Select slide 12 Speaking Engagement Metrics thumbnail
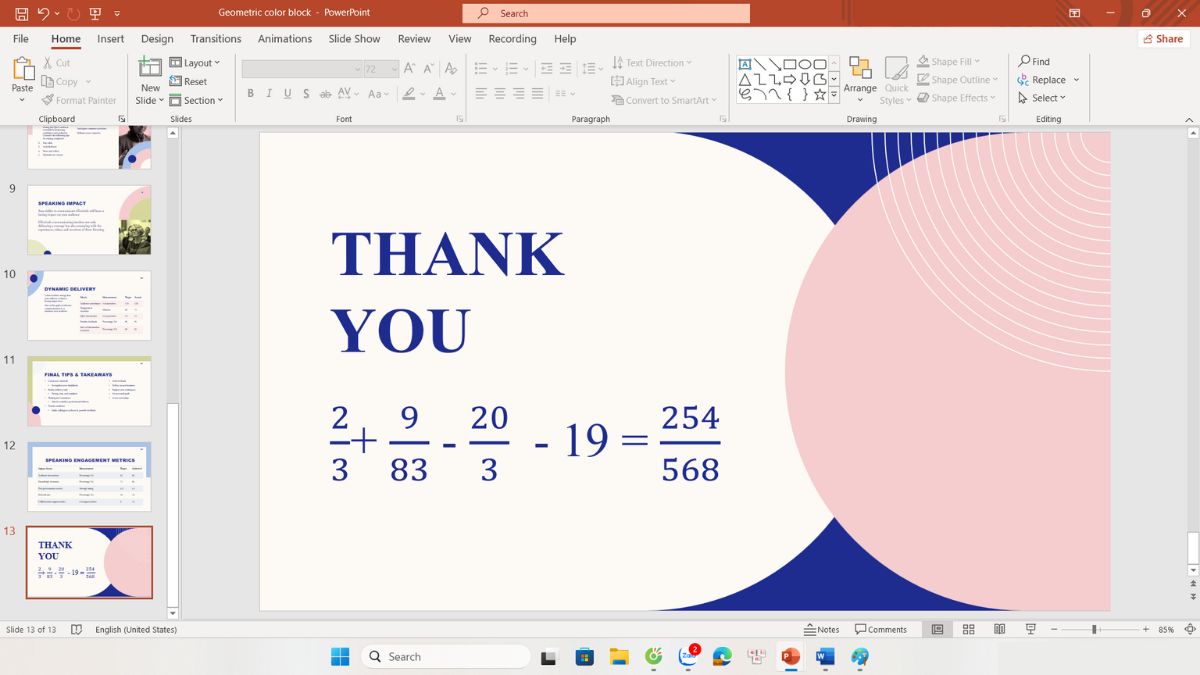1200x675 pixels. coord(89,476)
